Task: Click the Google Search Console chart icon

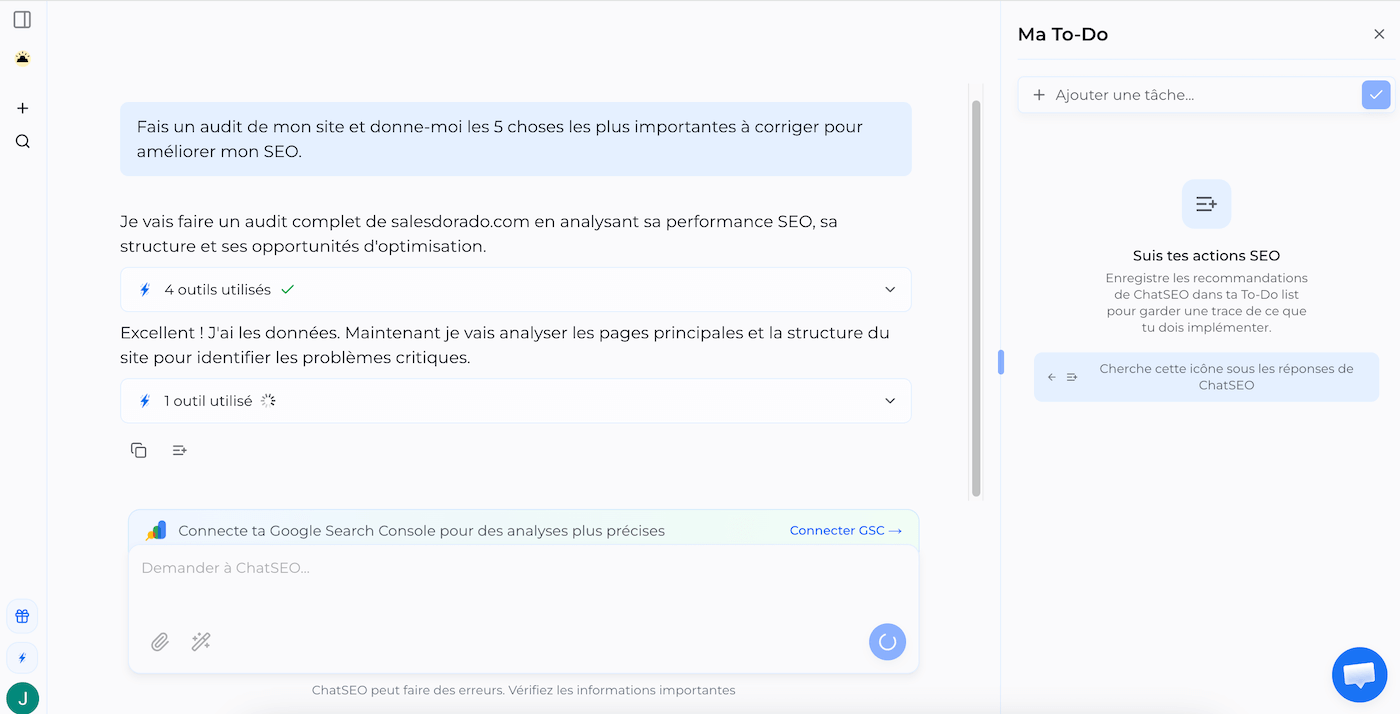Action: 157,530
